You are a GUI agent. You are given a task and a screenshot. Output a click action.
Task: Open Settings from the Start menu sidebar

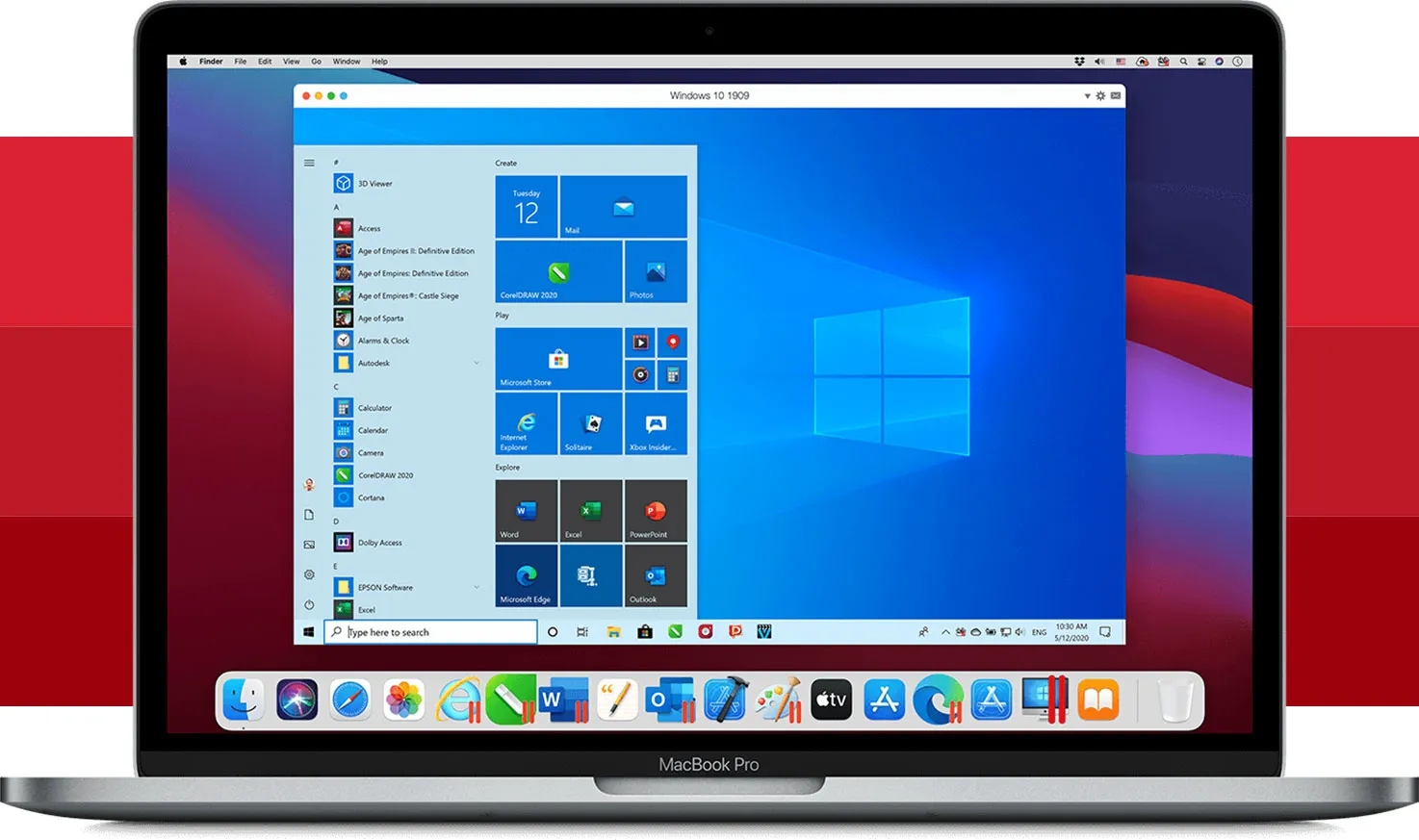309,574
